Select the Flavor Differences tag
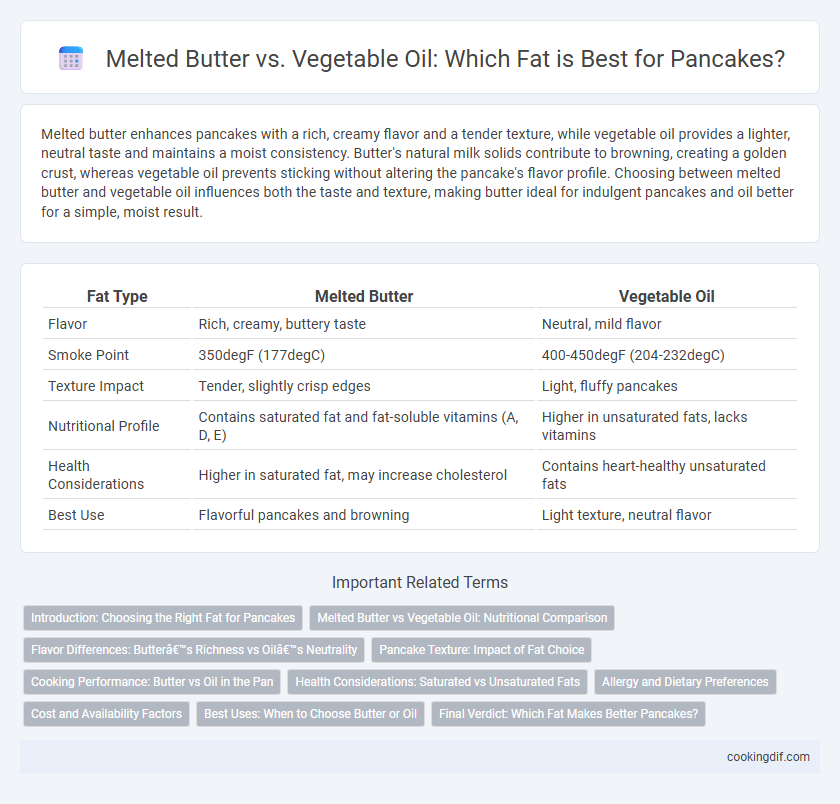 [x=194, y=650]
